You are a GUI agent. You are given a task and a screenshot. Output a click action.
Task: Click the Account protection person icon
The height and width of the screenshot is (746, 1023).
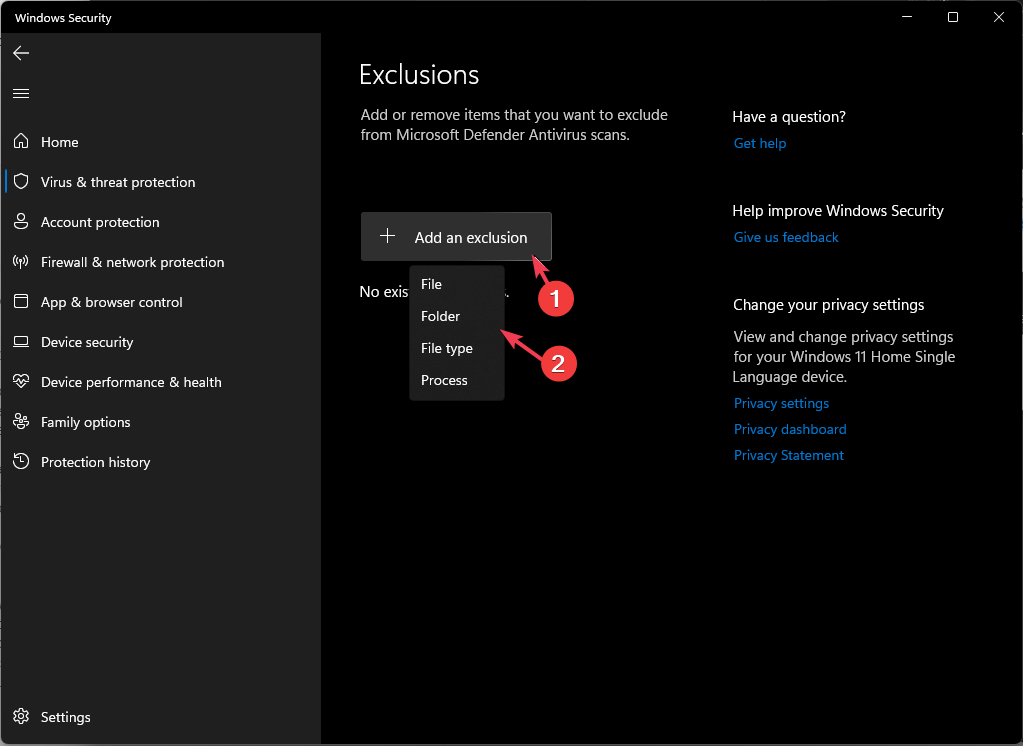(x=21, y=222)
